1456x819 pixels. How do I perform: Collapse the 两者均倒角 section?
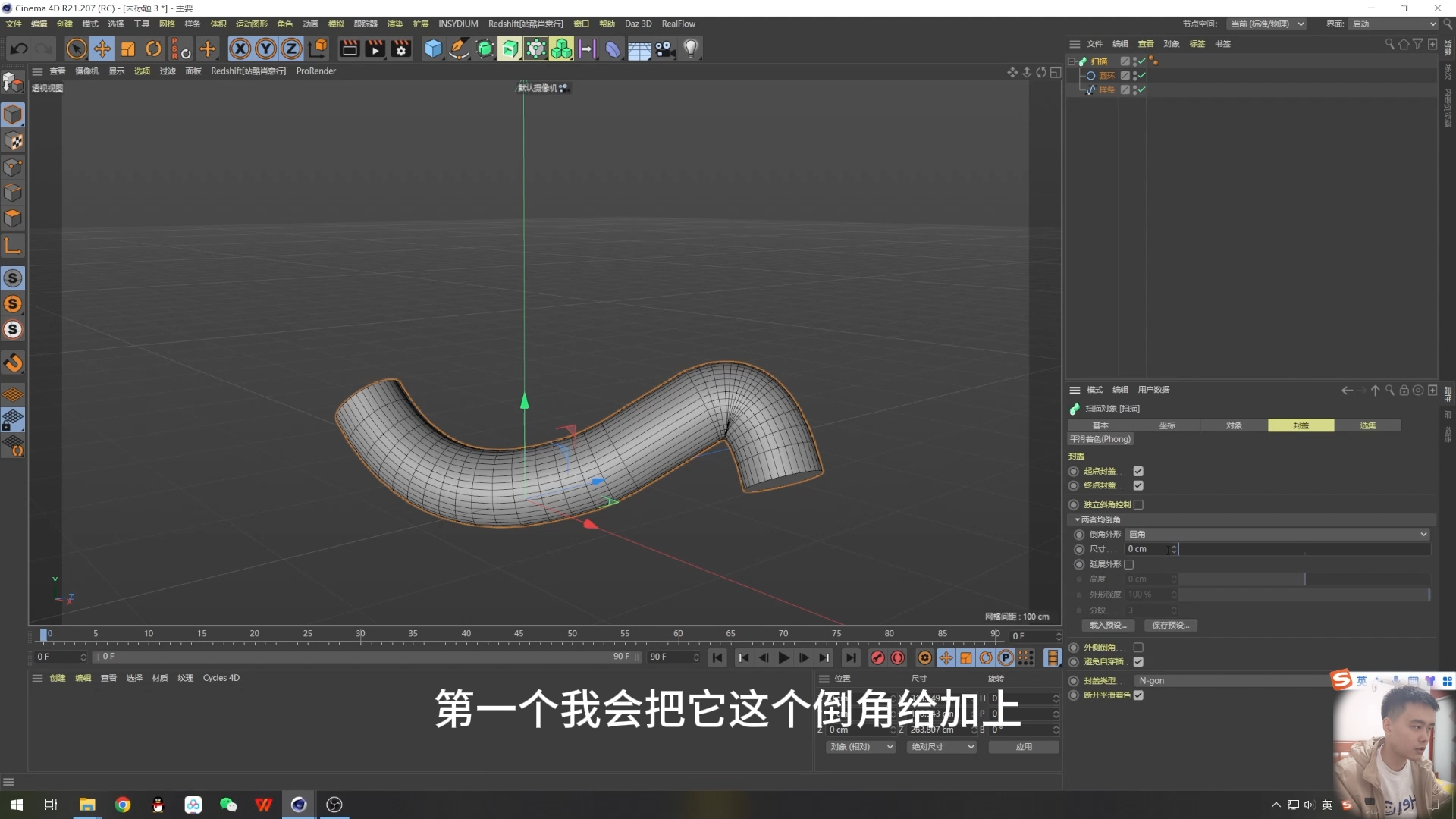pos(1077,519)
